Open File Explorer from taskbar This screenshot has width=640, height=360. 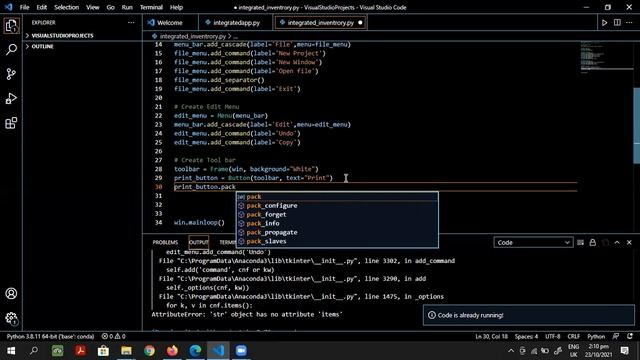126,351
